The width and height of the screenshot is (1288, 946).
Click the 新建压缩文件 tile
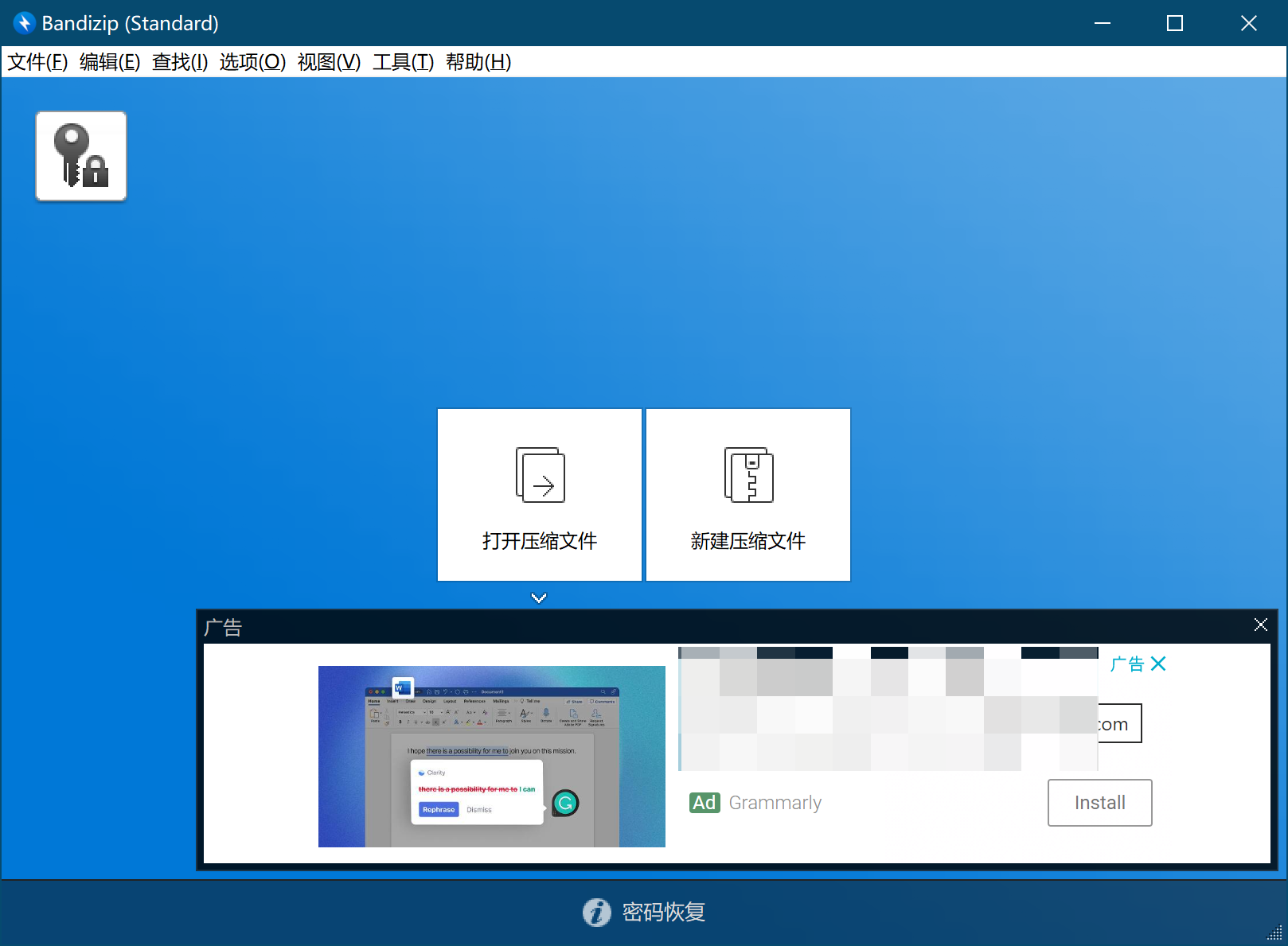click(x=748, y=495)
